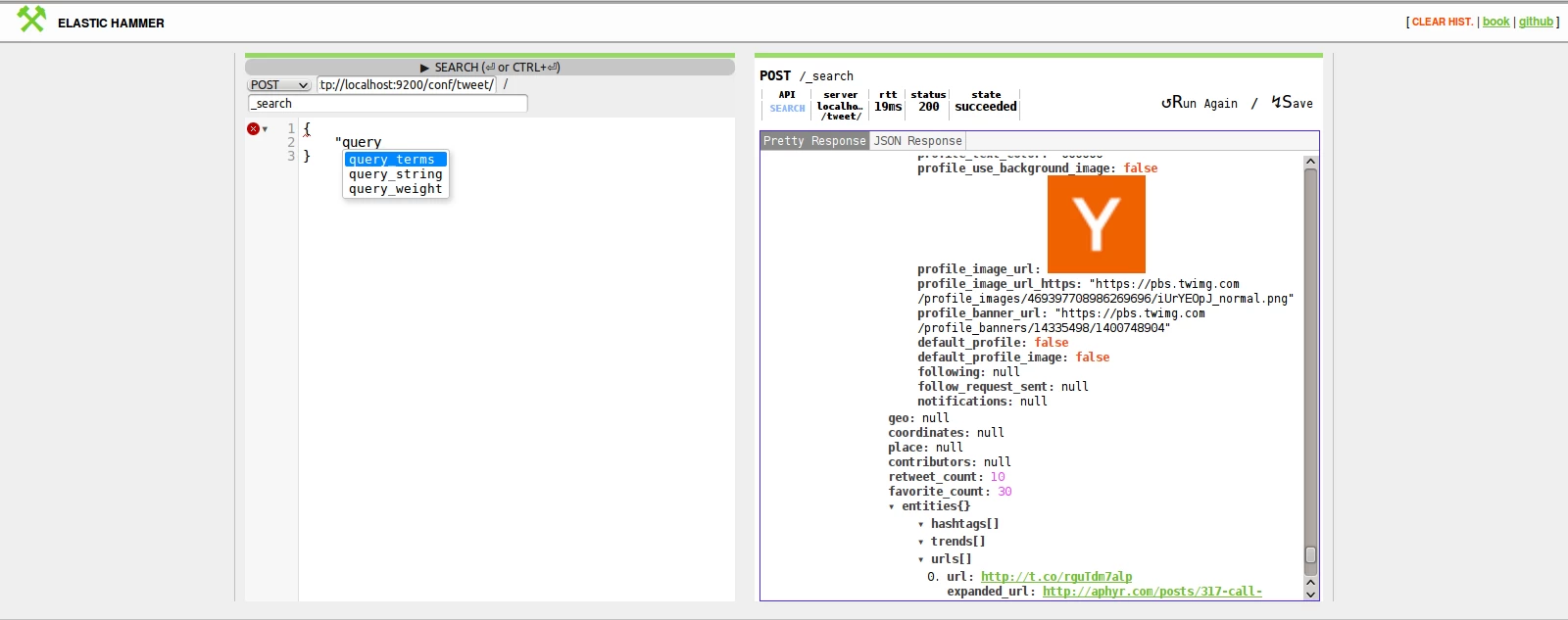Click the closing brace on editor line 3
Viewport: 1568px width, 620px height.
point(307,156)
